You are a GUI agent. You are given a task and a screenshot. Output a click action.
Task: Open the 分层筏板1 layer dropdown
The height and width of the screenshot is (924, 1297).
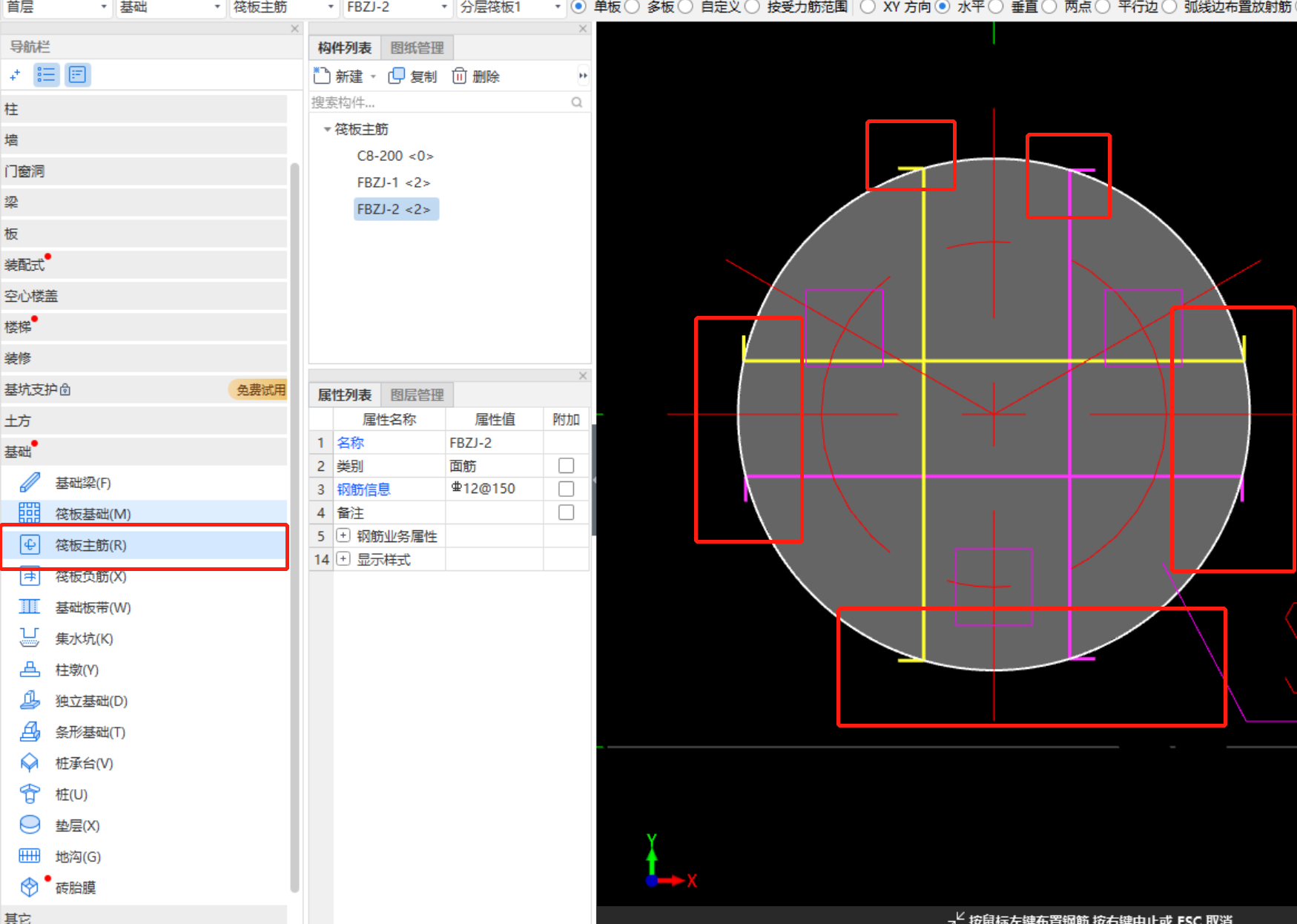point(511,7)
